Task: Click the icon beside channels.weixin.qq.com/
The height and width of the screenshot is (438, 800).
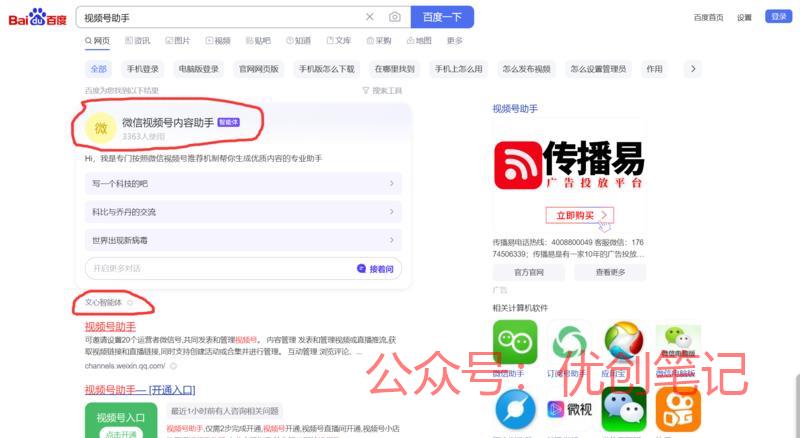Action: click(x=173, y=366)
